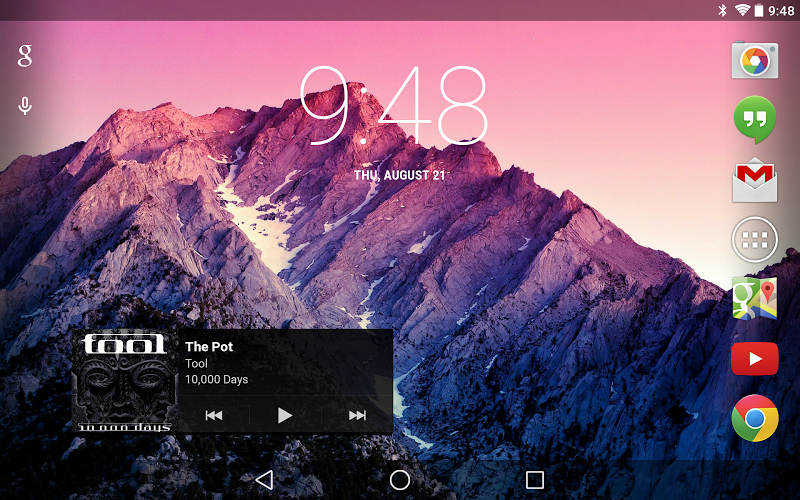Tap the song title The Pot

209,347
